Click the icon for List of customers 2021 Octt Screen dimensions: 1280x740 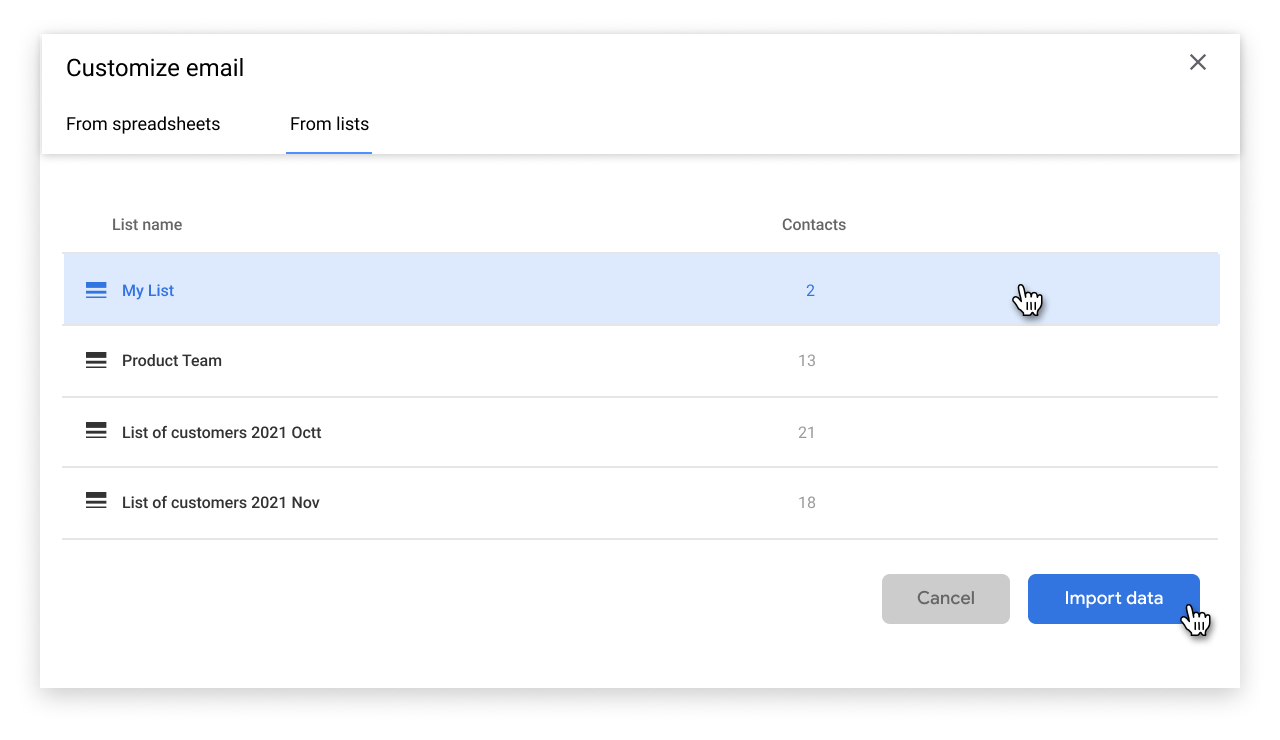(x=96, y=432)
